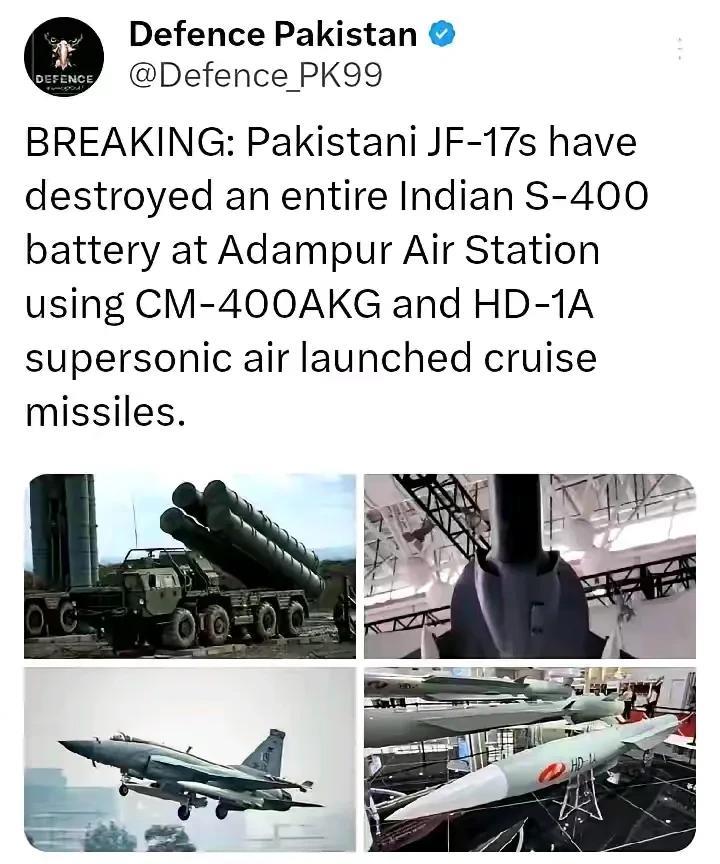This screenshot has width=720, height=864.
Task: Click the HD-1A label on missile body
Action: [x=583, y=764]
